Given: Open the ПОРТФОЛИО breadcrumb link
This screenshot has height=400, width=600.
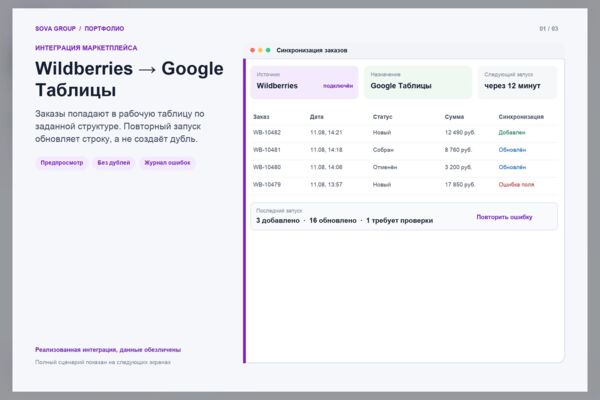Looking at the screenshot, I should (x=104, y=29).
